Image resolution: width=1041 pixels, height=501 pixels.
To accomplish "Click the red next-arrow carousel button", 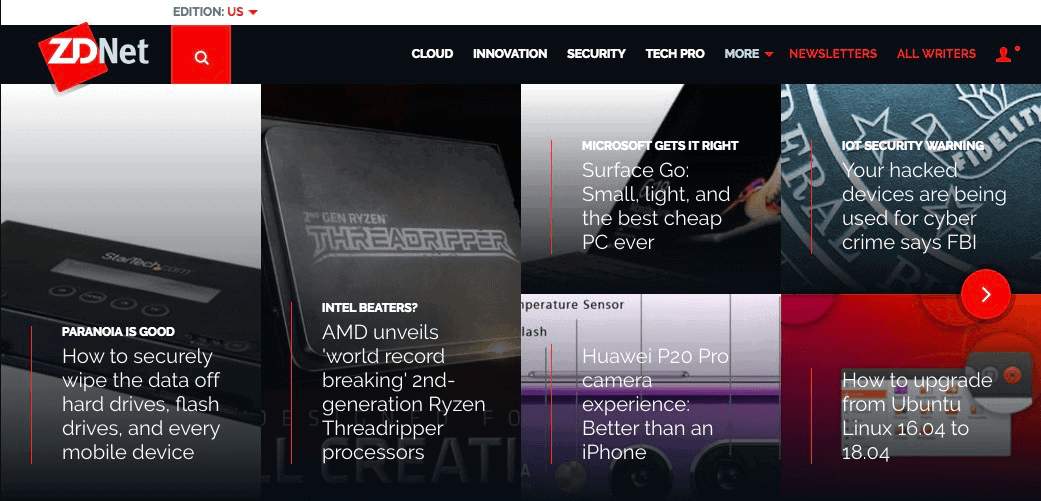I will [x=986, y=294].
